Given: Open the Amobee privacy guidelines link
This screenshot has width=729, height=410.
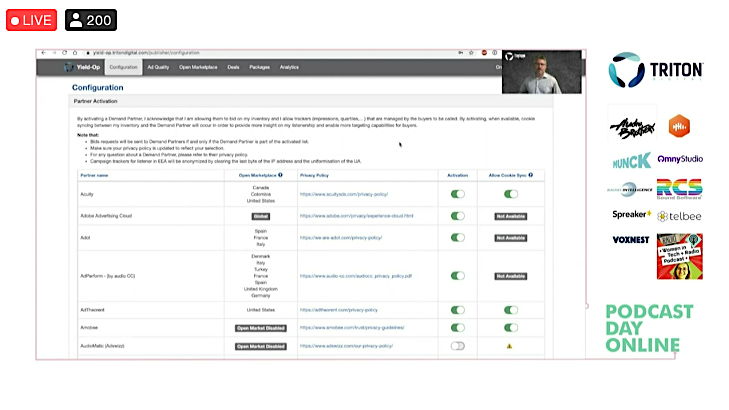Looking at the screenshot, I should pyautogui.click(x=352, y=328).
